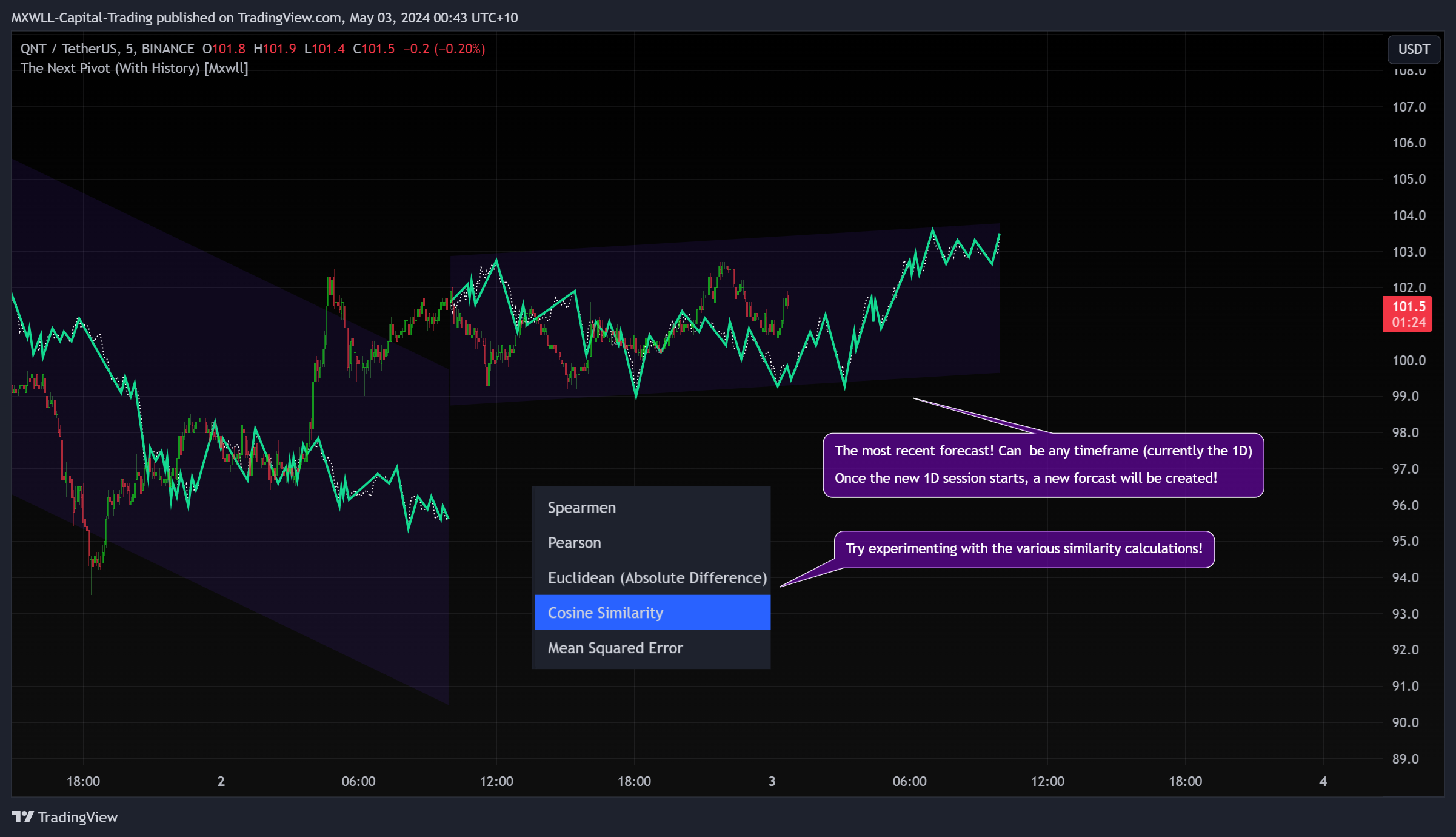Viewport: 1456px width, 837px height.
Task: Click the L101.4 low price value
Action: [x=324, y=49]
